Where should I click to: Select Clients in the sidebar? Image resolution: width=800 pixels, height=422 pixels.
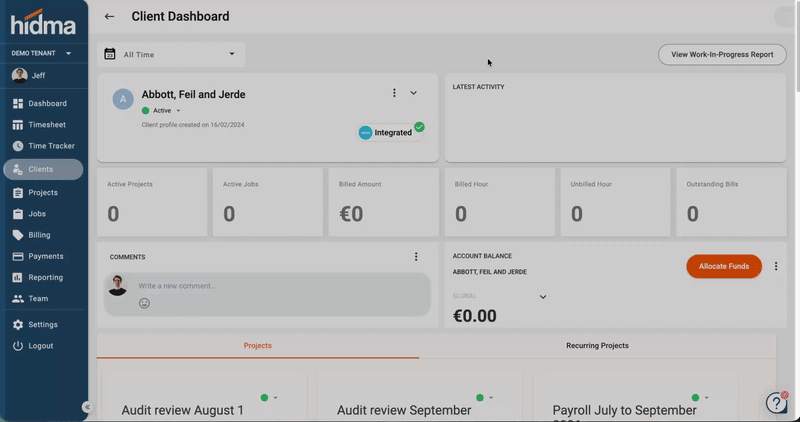(x=43, y=169)
